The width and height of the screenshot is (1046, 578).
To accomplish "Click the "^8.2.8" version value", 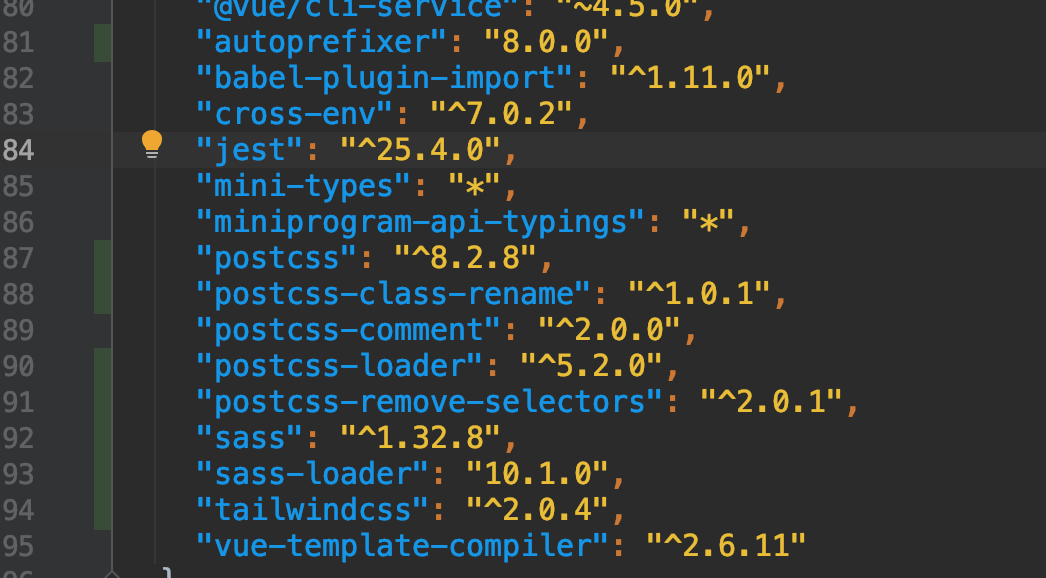I will 465,258.
